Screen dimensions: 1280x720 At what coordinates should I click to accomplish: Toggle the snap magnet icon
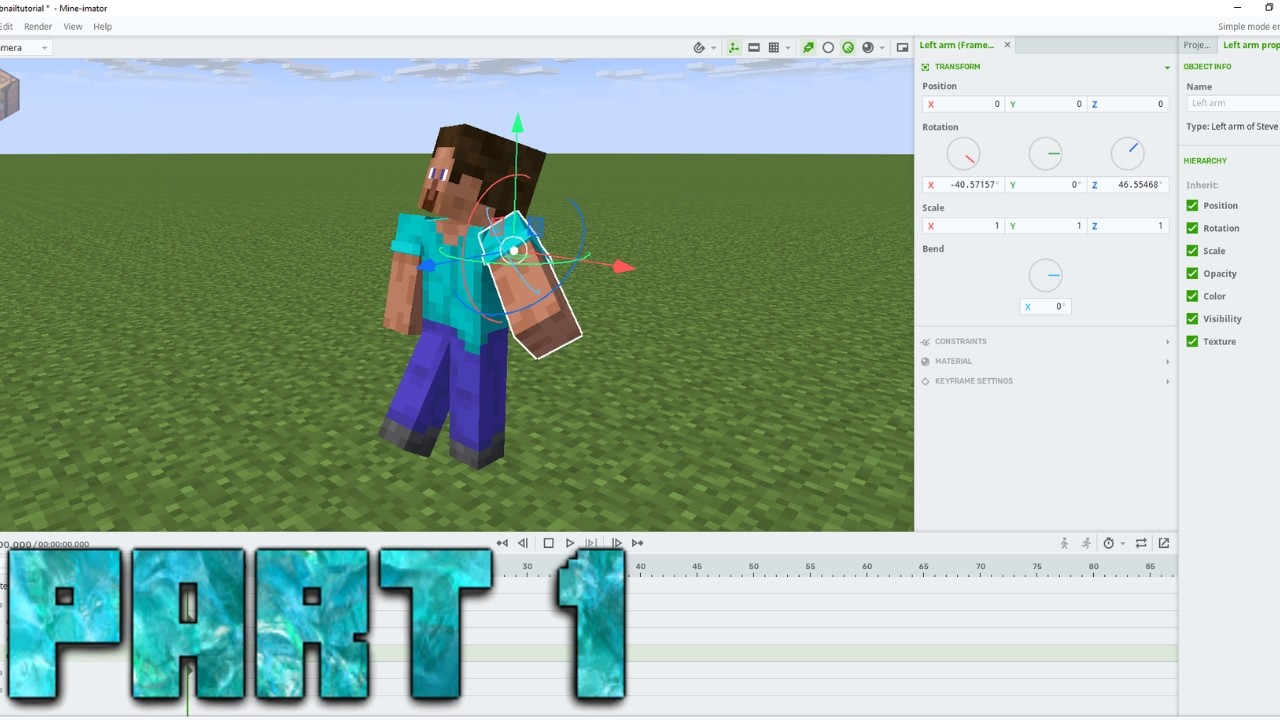700,47
